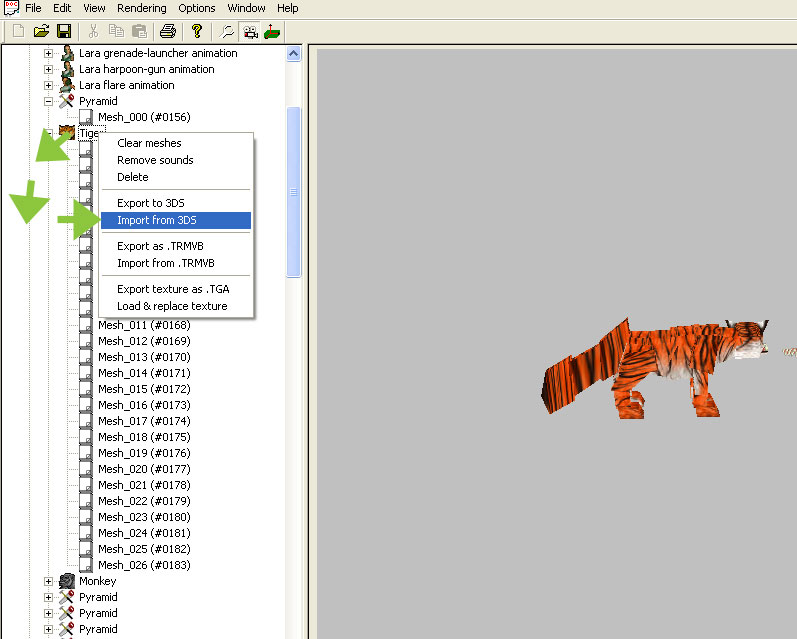Click the Monkey item icon

[x=67, y=581]
